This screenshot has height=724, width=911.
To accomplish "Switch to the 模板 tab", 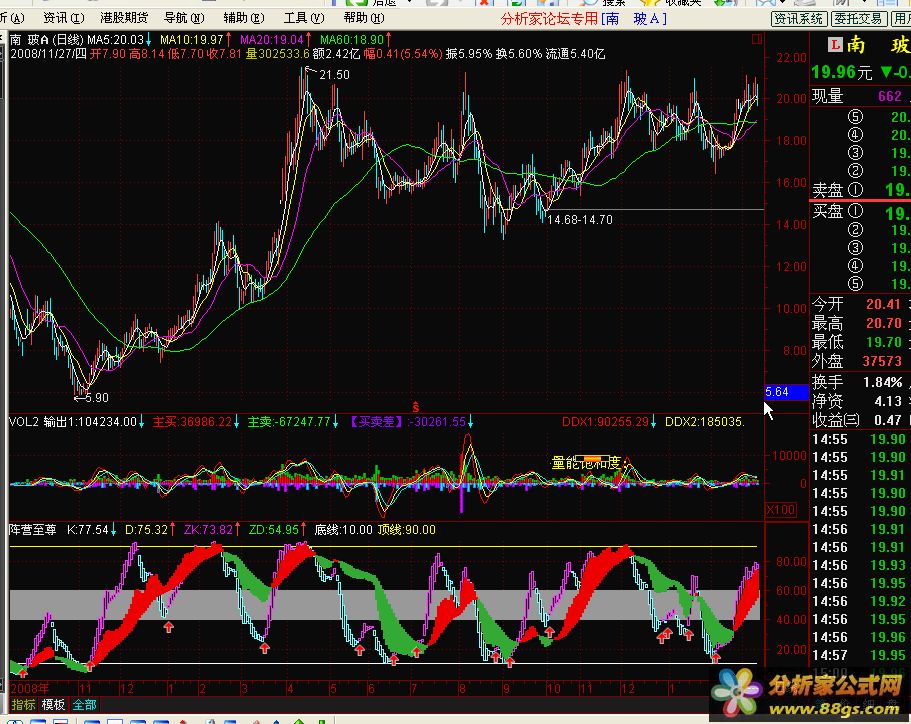I will [x=53, y=705].
